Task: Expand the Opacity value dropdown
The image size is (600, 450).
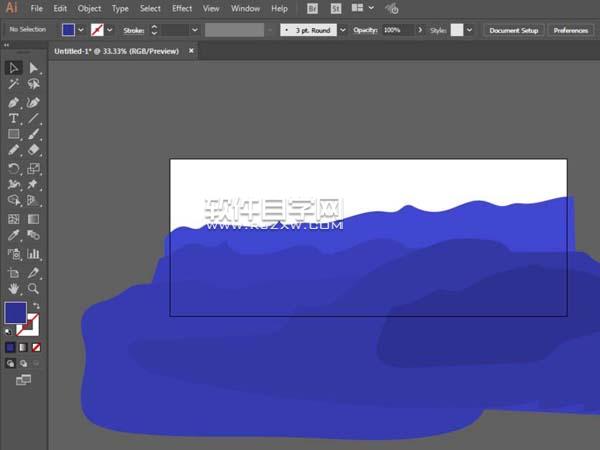Action: (410, 30)
